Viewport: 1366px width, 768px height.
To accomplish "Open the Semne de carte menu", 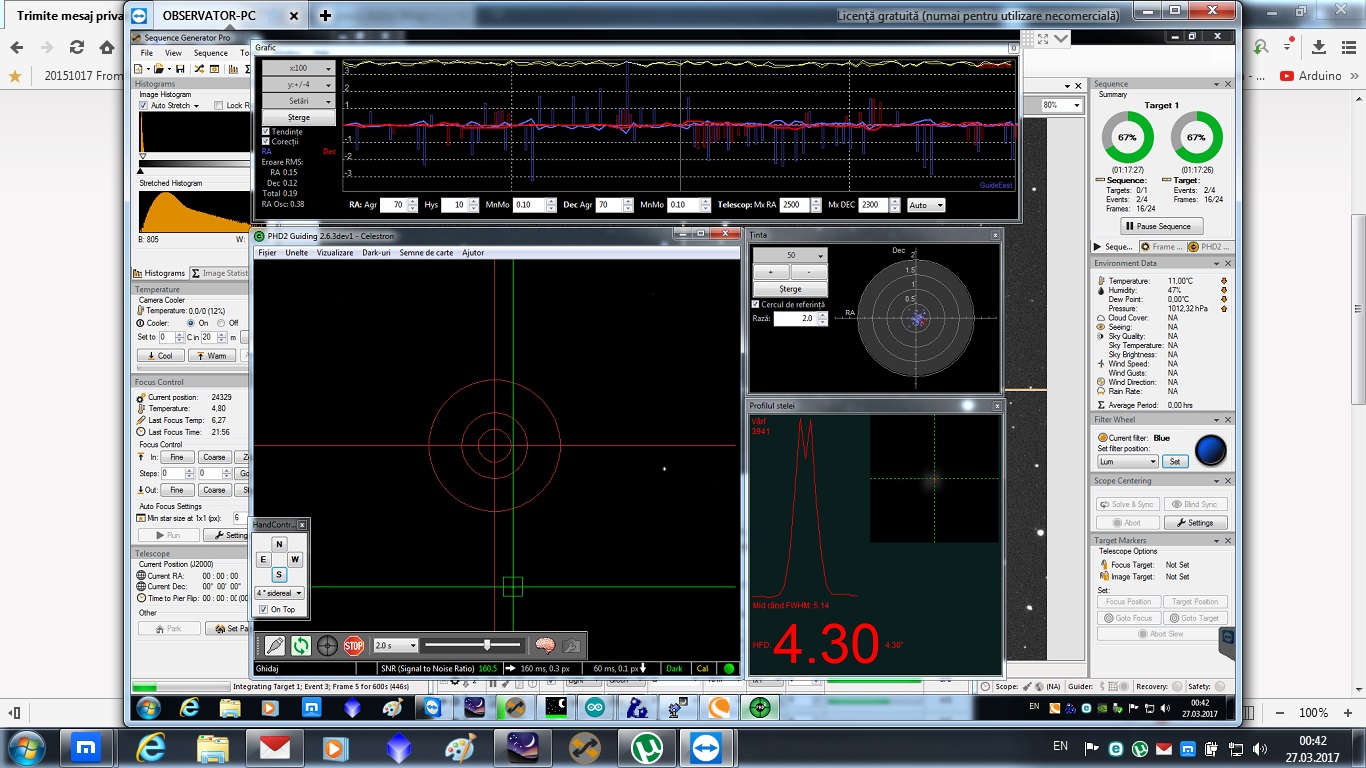I will click(426, 253).
